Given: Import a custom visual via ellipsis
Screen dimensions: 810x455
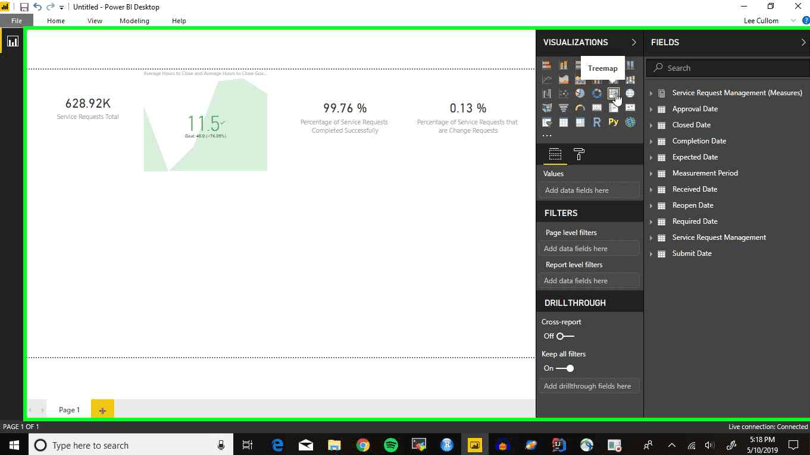Looking at the screenshot, I should point(547,136).
